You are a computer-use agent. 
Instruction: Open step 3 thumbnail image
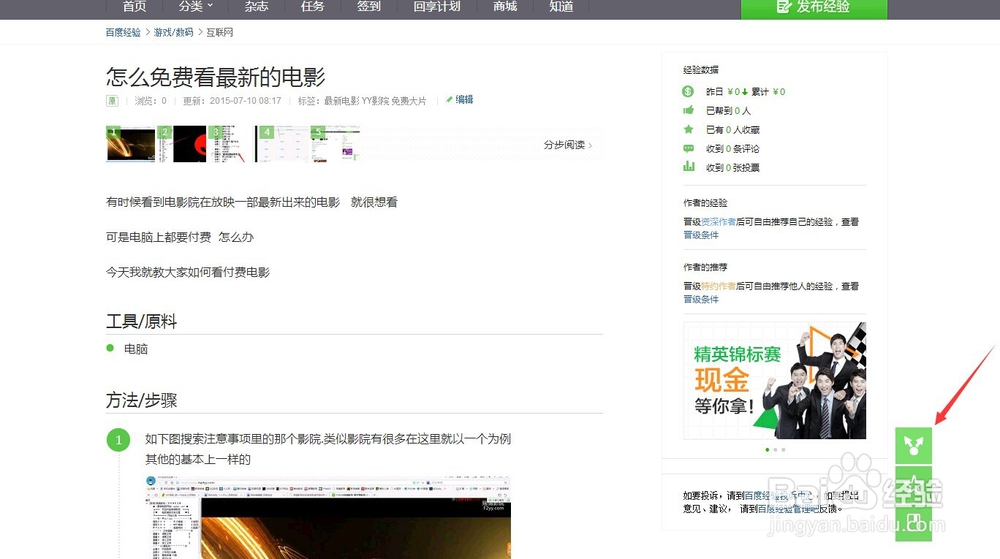[x=227, y=144]
